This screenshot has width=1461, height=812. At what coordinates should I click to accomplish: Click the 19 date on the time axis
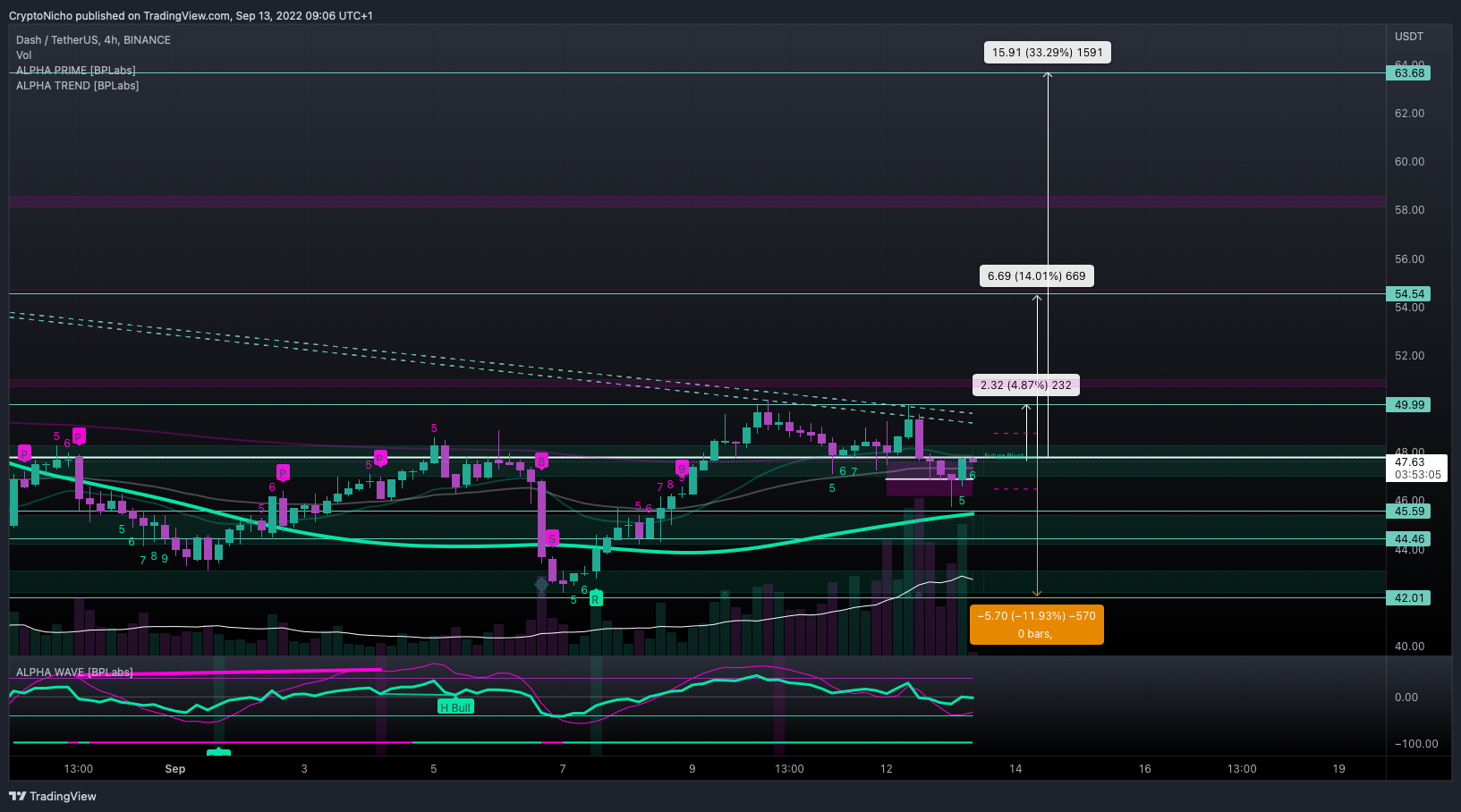[1338, 769]
